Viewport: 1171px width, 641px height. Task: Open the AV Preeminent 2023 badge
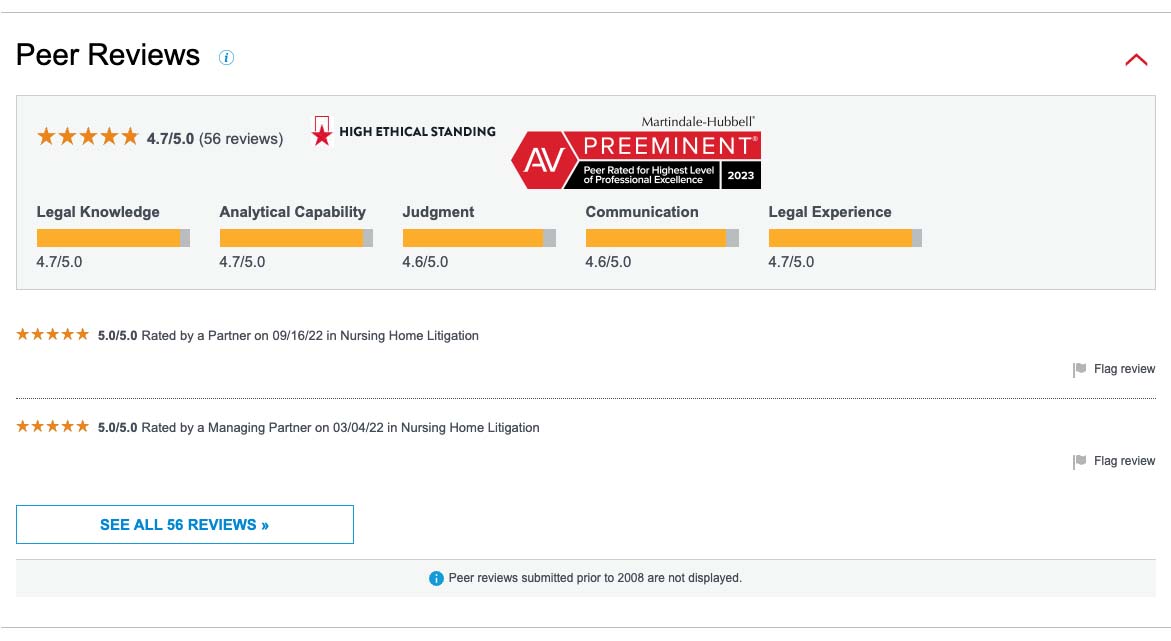tap(636, 152)
